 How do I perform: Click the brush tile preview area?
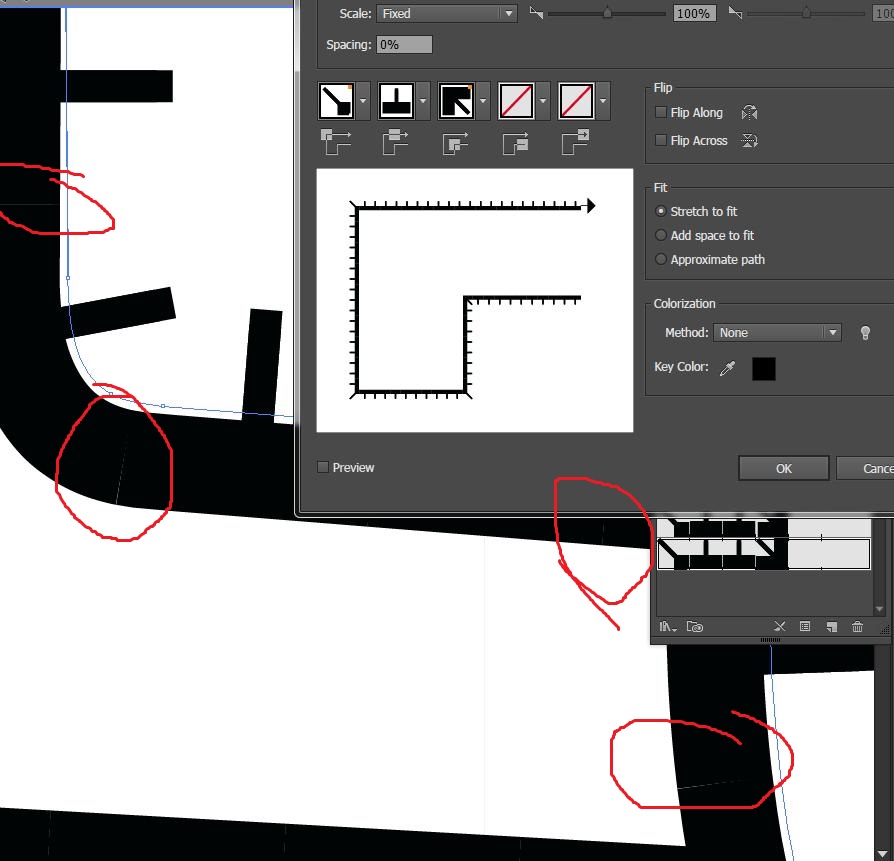click(x=474, y=300)
